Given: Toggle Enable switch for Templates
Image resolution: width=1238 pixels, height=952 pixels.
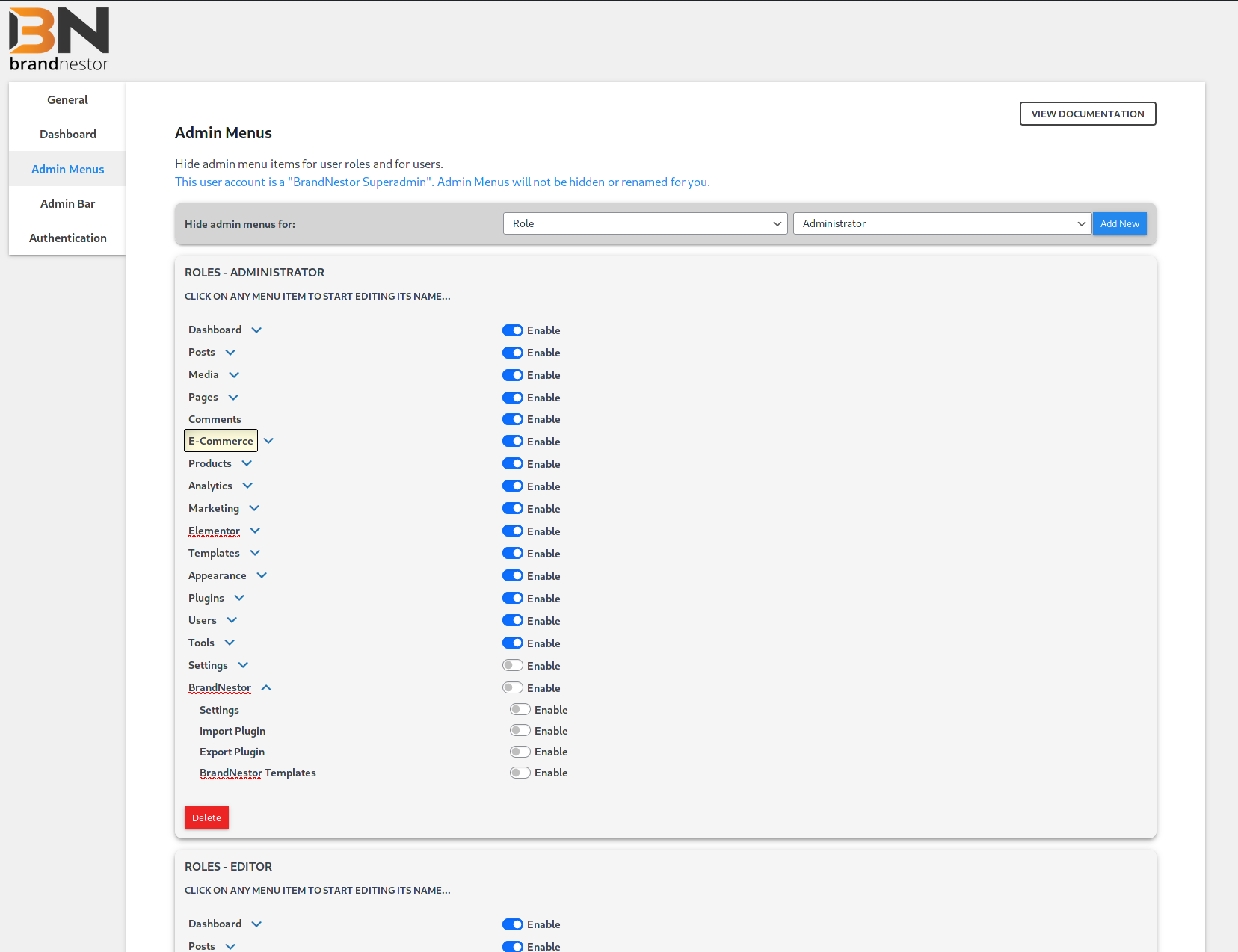Looking at the screenshot, I should (x=513, y=554).
